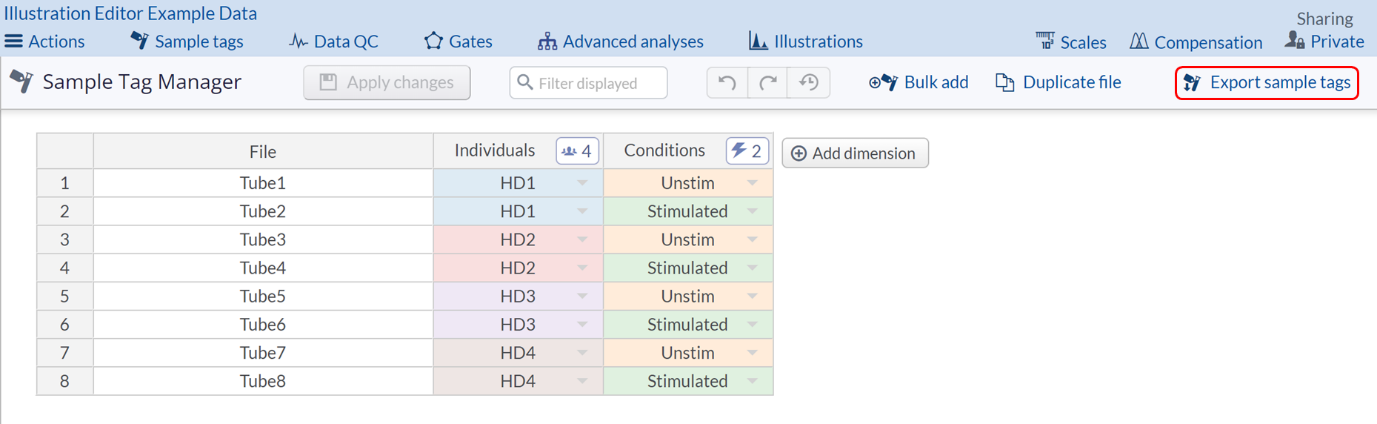Open Tube5 Individuals HD3 dropdown

pos(582,297)
